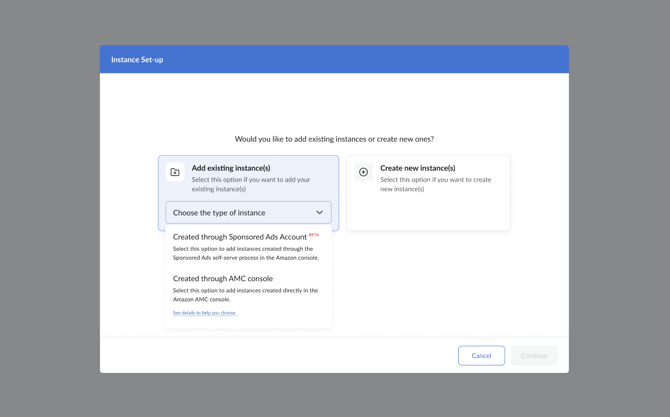Click the existing-or-new instances question text

pyautogui.click(x=334, y=139)
